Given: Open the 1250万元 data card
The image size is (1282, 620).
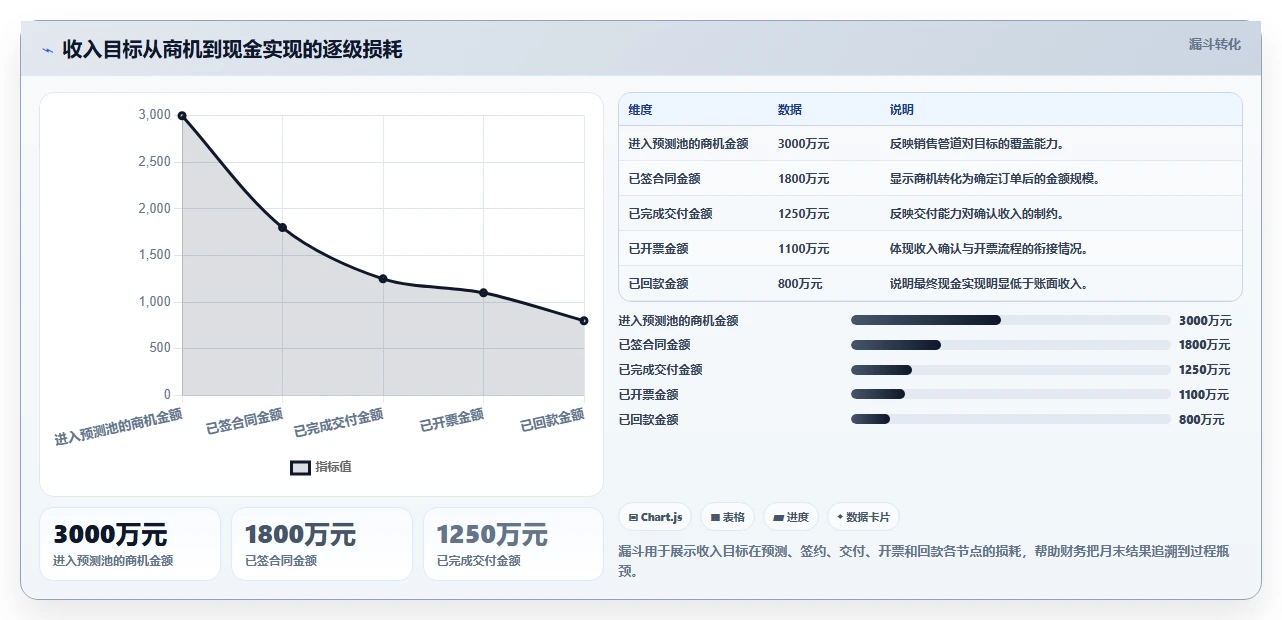Looking at the screenshot, I should coord(514,544).
